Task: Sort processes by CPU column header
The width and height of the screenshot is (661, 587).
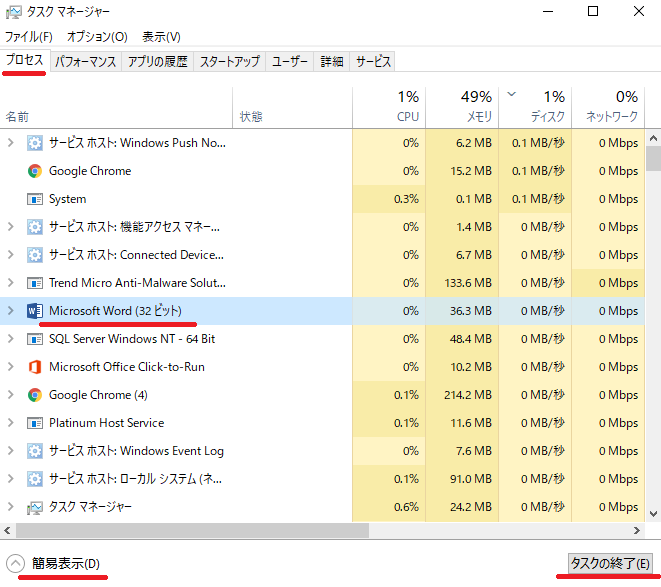Action: pos(389,108)
